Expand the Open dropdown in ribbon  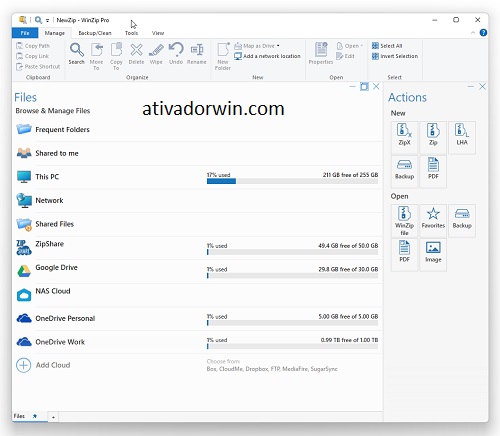[361, 46]
